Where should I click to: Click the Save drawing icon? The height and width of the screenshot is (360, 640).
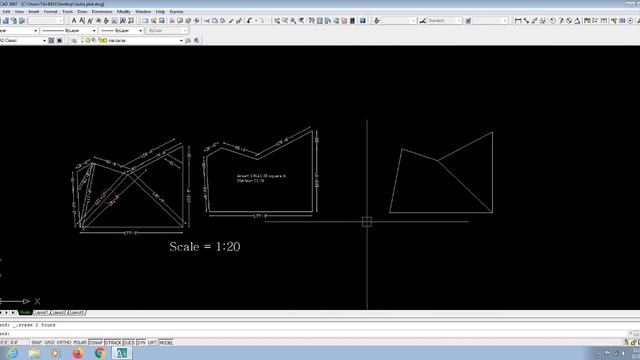coord(162,21)
